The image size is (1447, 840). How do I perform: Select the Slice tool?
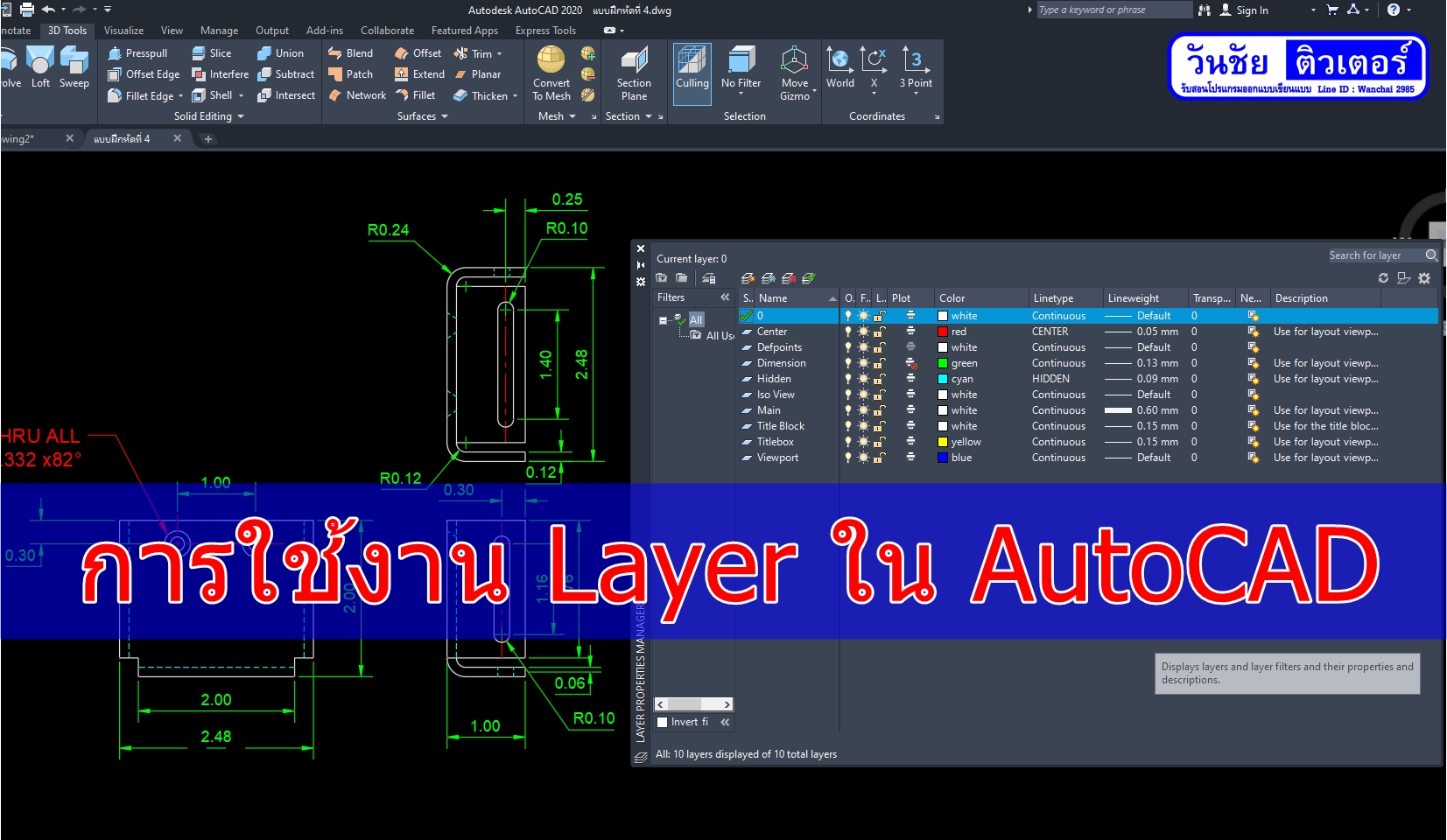pos(211,53)
